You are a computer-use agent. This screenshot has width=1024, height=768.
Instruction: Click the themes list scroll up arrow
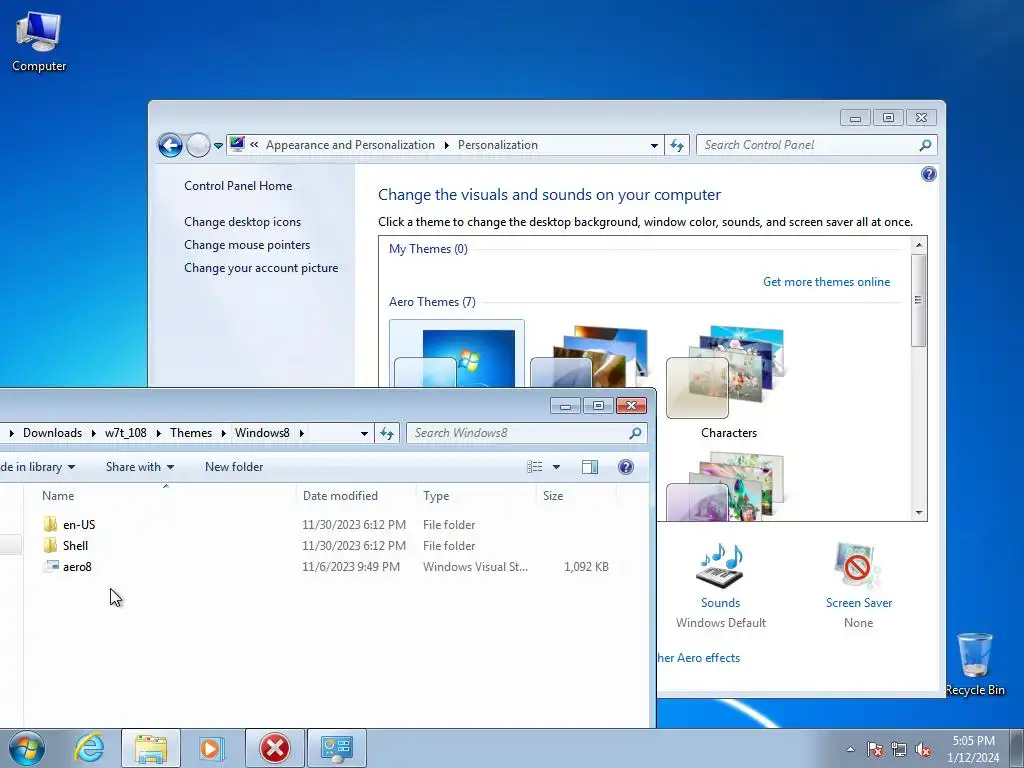click(918, 245)
